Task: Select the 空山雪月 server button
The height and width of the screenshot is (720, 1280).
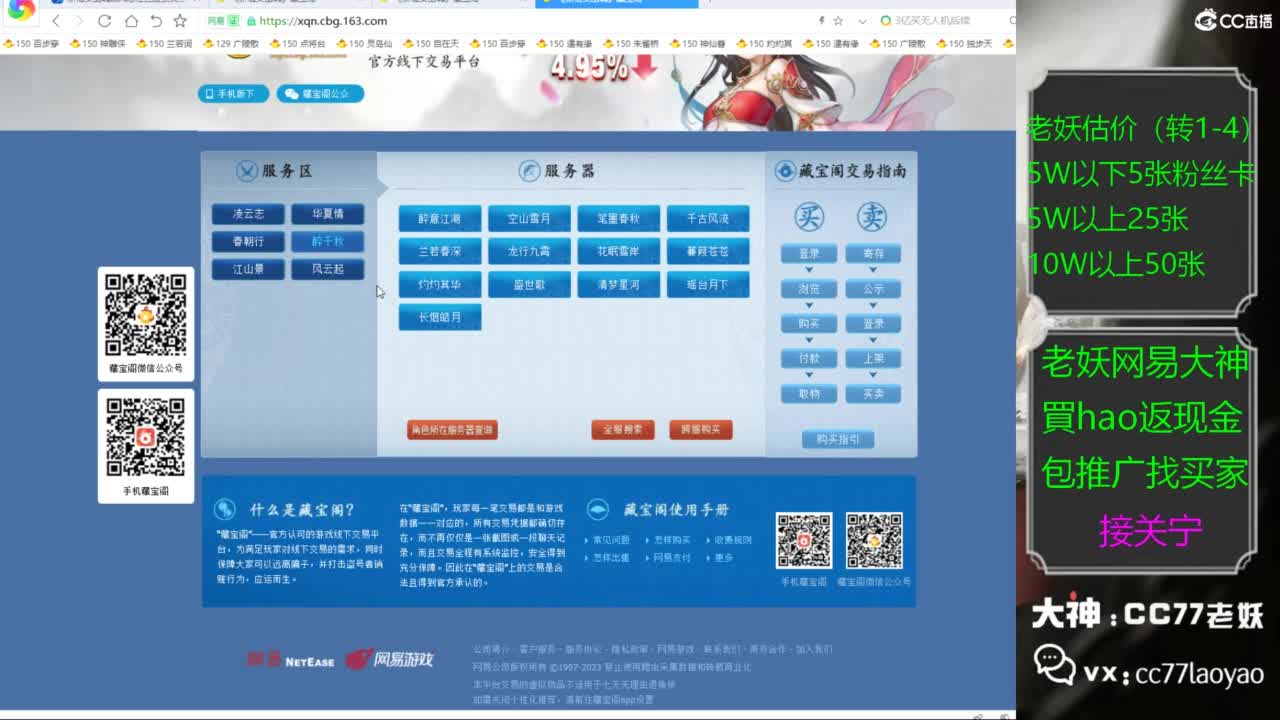Action: pos(530,219)
